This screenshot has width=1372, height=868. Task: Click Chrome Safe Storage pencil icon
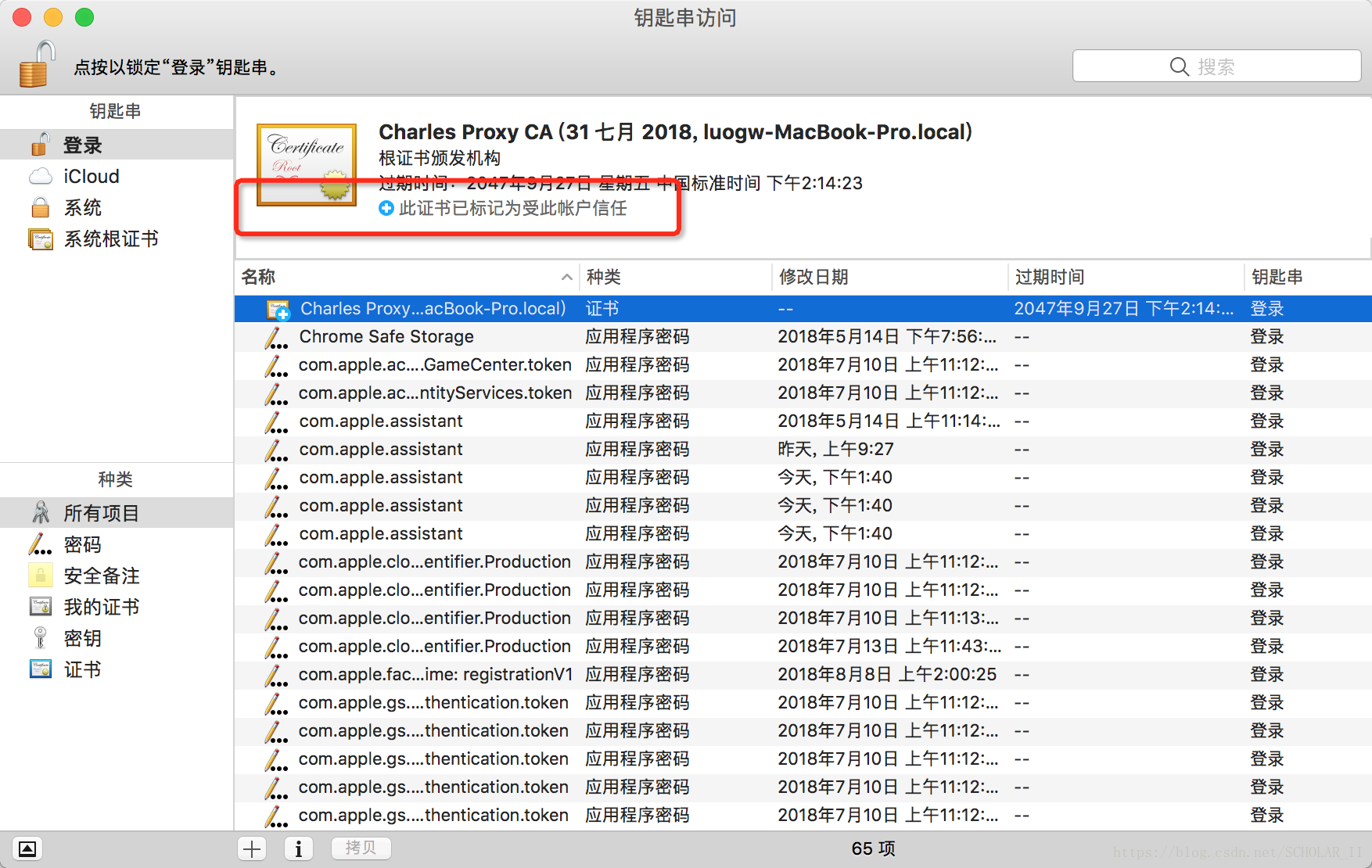tap(275, 338)
